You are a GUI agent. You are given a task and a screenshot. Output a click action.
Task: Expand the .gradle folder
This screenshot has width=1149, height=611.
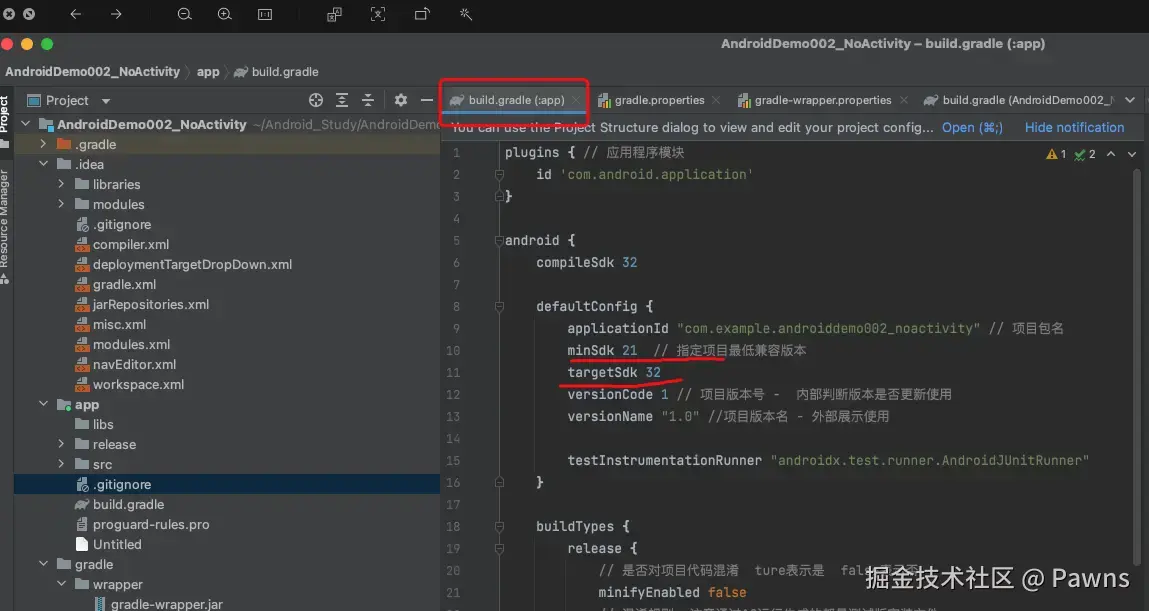click(x=44, y=144)
